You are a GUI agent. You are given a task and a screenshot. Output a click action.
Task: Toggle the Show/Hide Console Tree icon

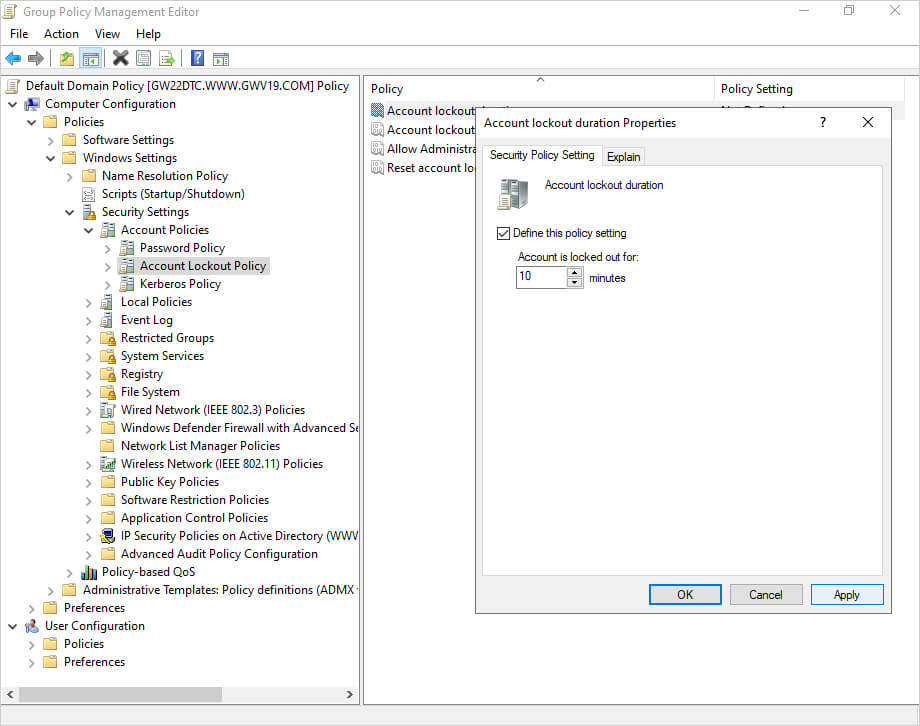click(90, 59)
